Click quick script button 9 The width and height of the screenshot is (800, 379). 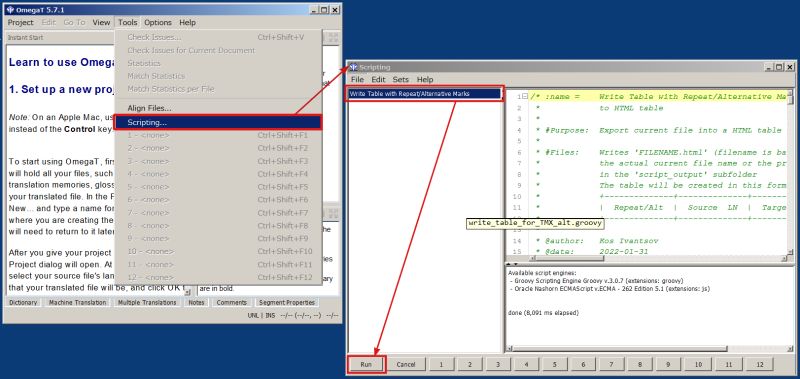[669, 365]
